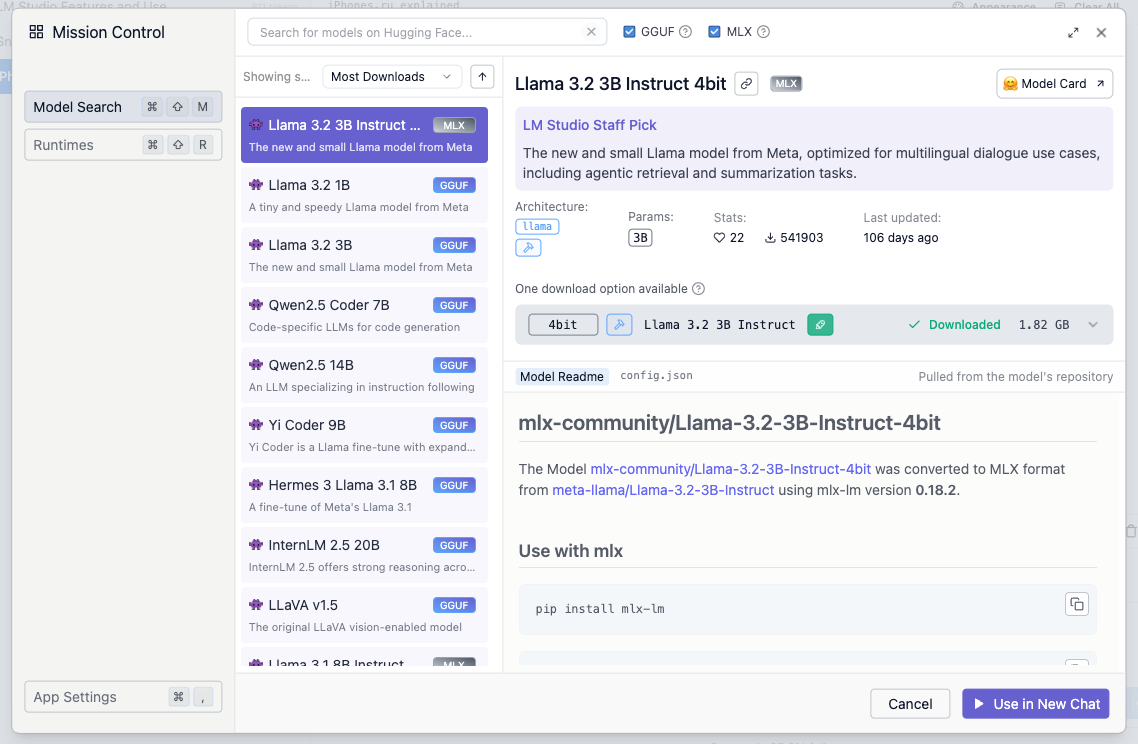Viewport: 1138px width, 744px height.
Task: Expand Mission Control to full screen
Action: (1073, 33)
